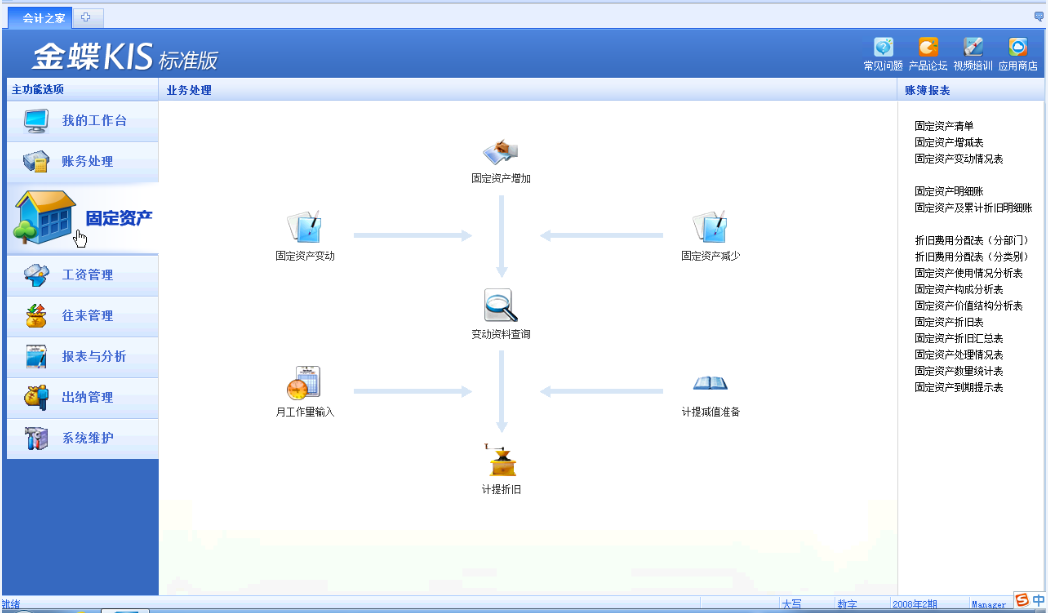Click the 报表与分析 sidebar icon
The image size is (1048, 613).
click(36, 356)
